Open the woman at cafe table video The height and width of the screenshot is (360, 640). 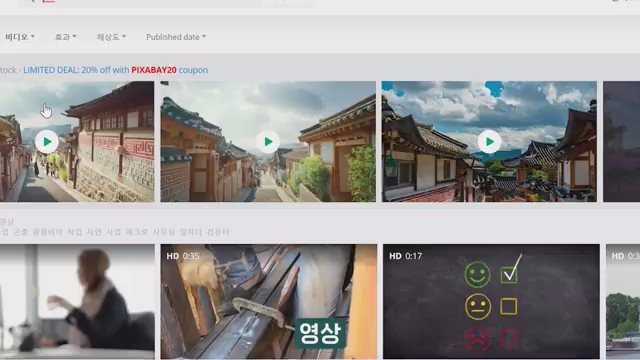point(77,302)
